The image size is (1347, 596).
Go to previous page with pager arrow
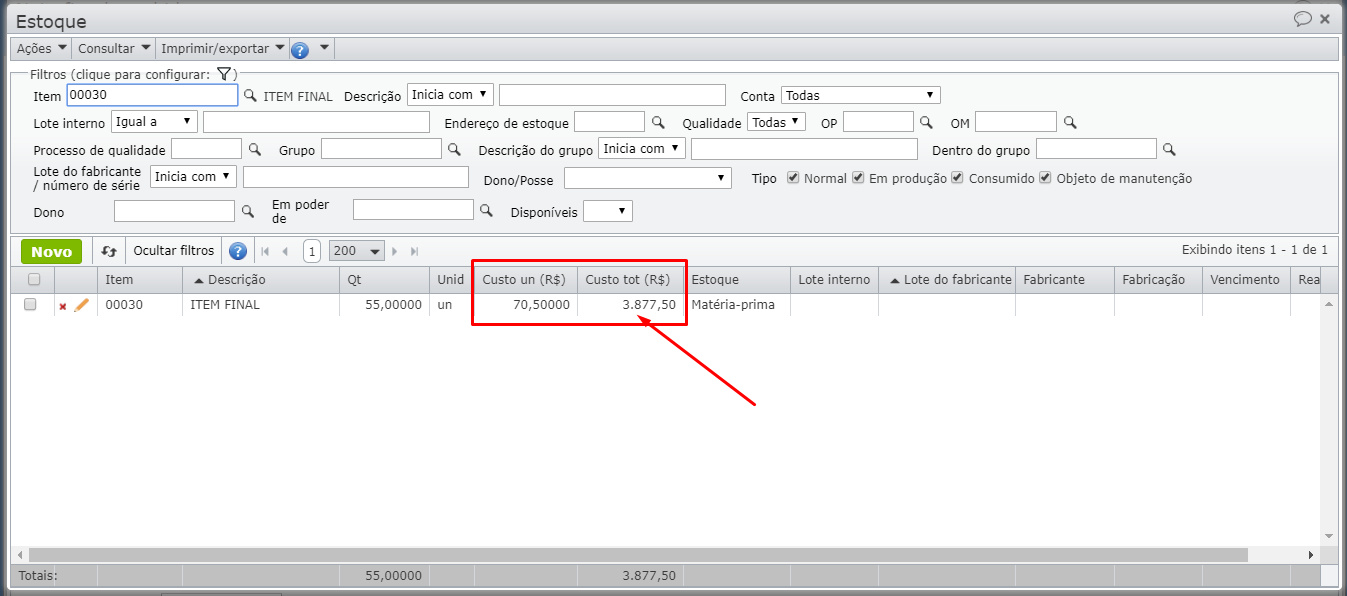[285, 251]
